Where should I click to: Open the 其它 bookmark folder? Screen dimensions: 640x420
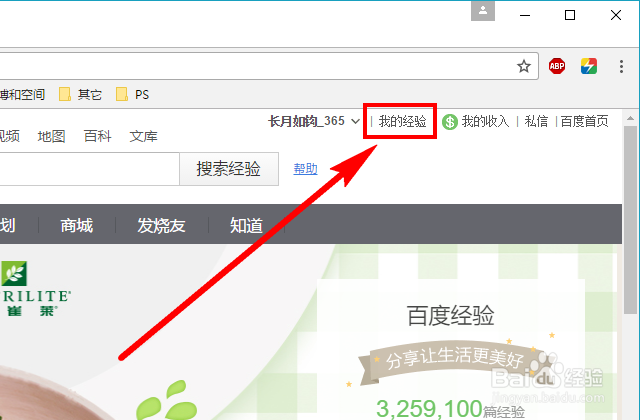[x=80, y=94]
